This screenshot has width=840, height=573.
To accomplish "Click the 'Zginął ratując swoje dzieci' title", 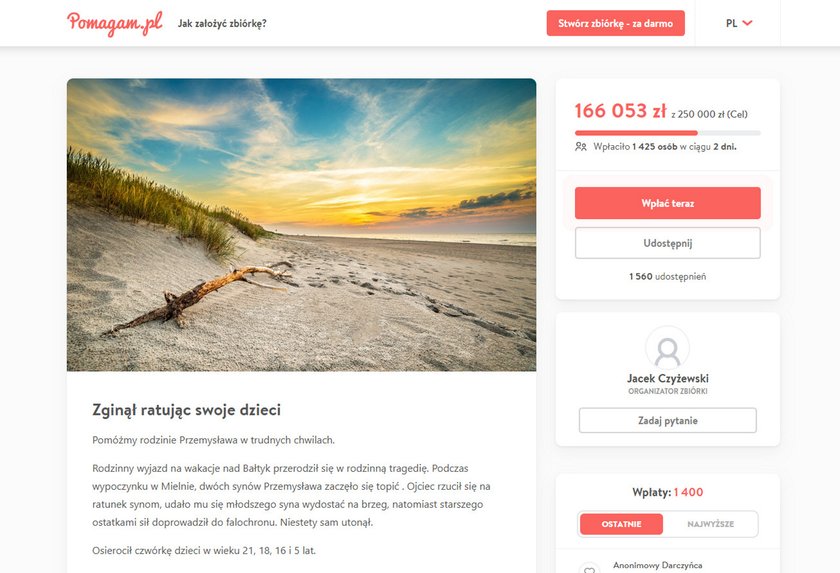I will [x=186, y=410].
